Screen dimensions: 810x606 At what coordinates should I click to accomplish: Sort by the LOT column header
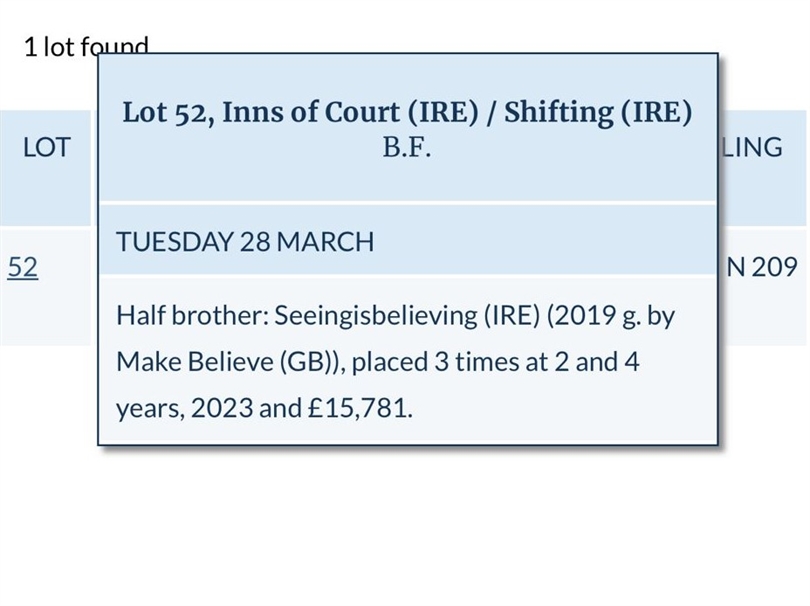(46, 148)
